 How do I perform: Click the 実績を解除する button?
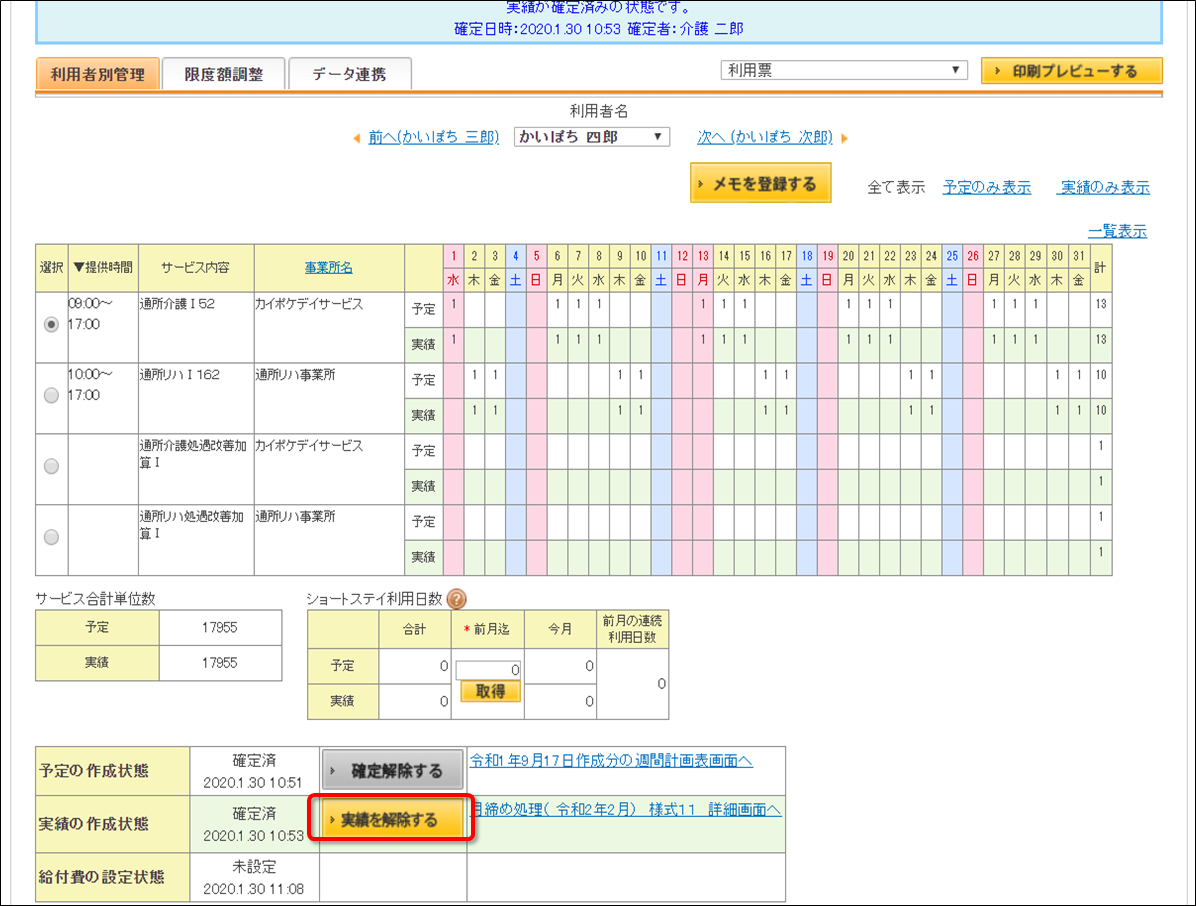click(x=391, y=818)
